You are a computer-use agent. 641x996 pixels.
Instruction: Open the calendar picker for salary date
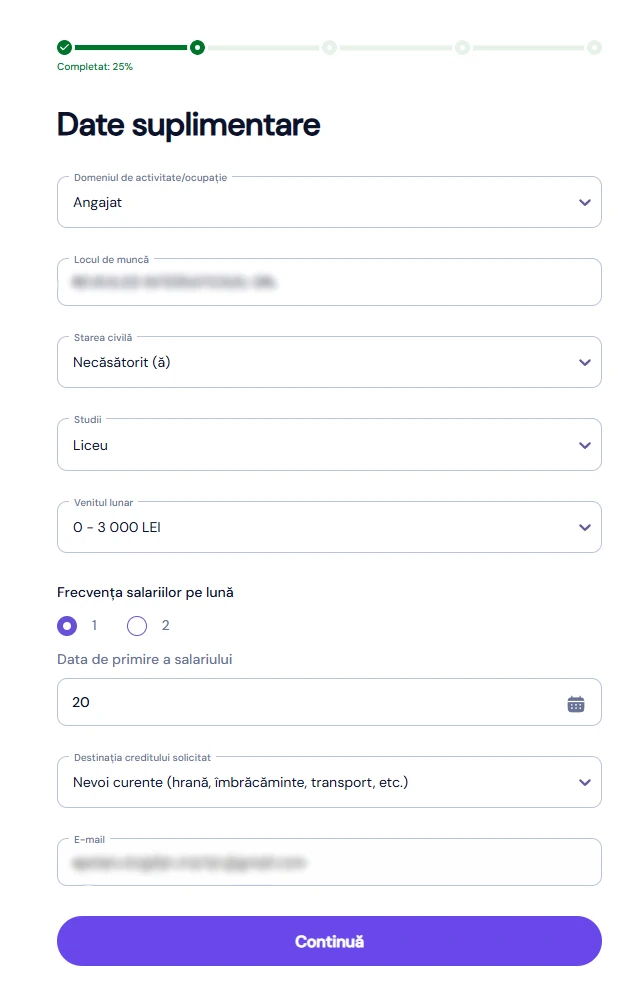pyautogui.click(x=576, y=702)
